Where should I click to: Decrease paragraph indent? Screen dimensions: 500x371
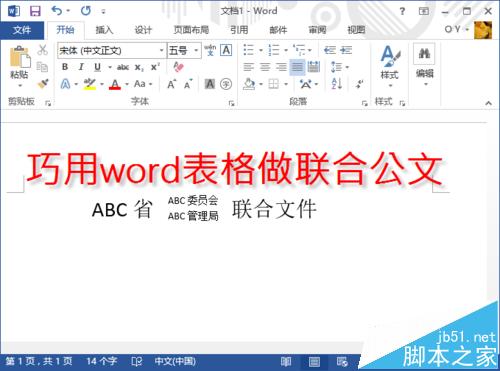[330, 50]
